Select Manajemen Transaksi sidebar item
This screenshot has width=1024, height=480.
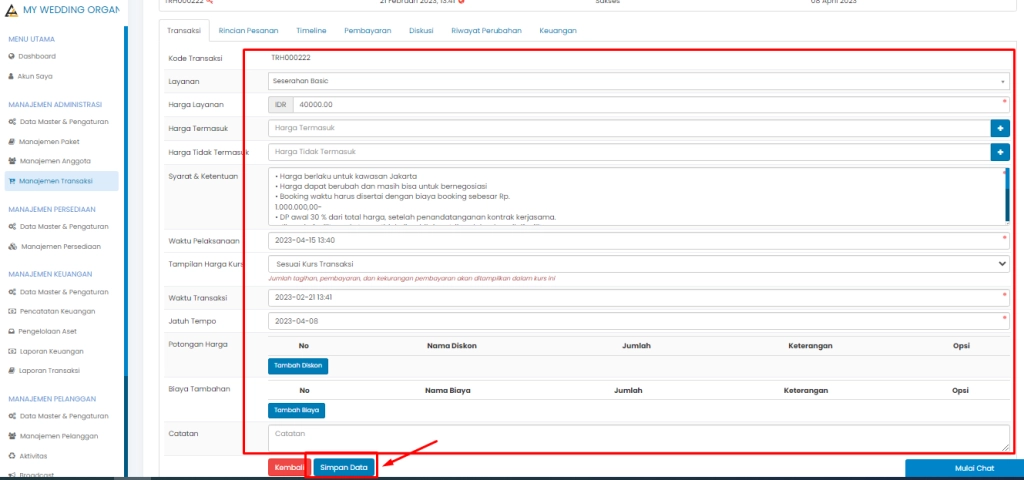coord(57,181)
